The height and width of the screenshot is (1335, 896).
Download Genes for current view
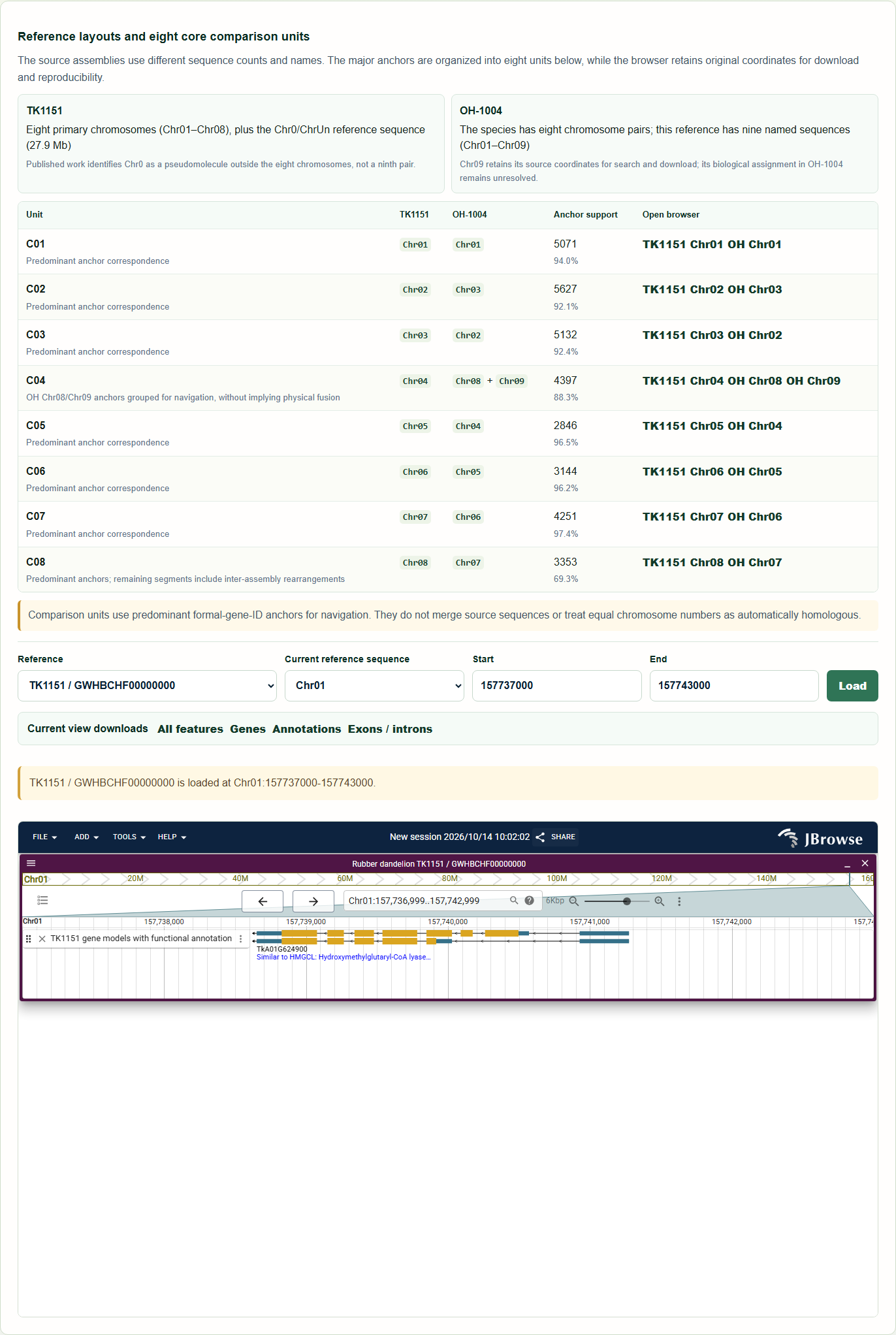point(248,729)
